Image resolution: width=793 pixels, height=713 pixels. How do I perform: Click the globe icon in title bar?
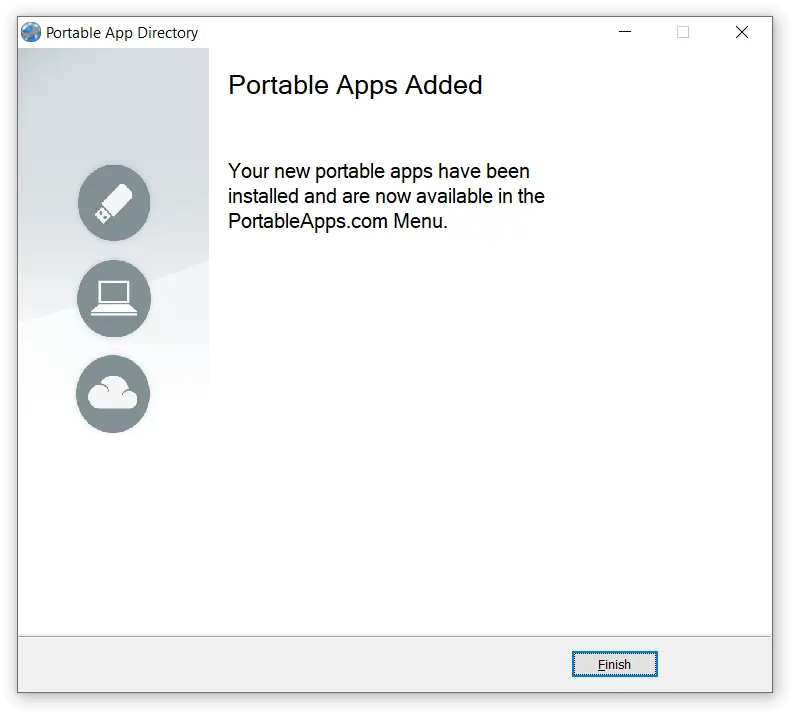tap(31, 32)
